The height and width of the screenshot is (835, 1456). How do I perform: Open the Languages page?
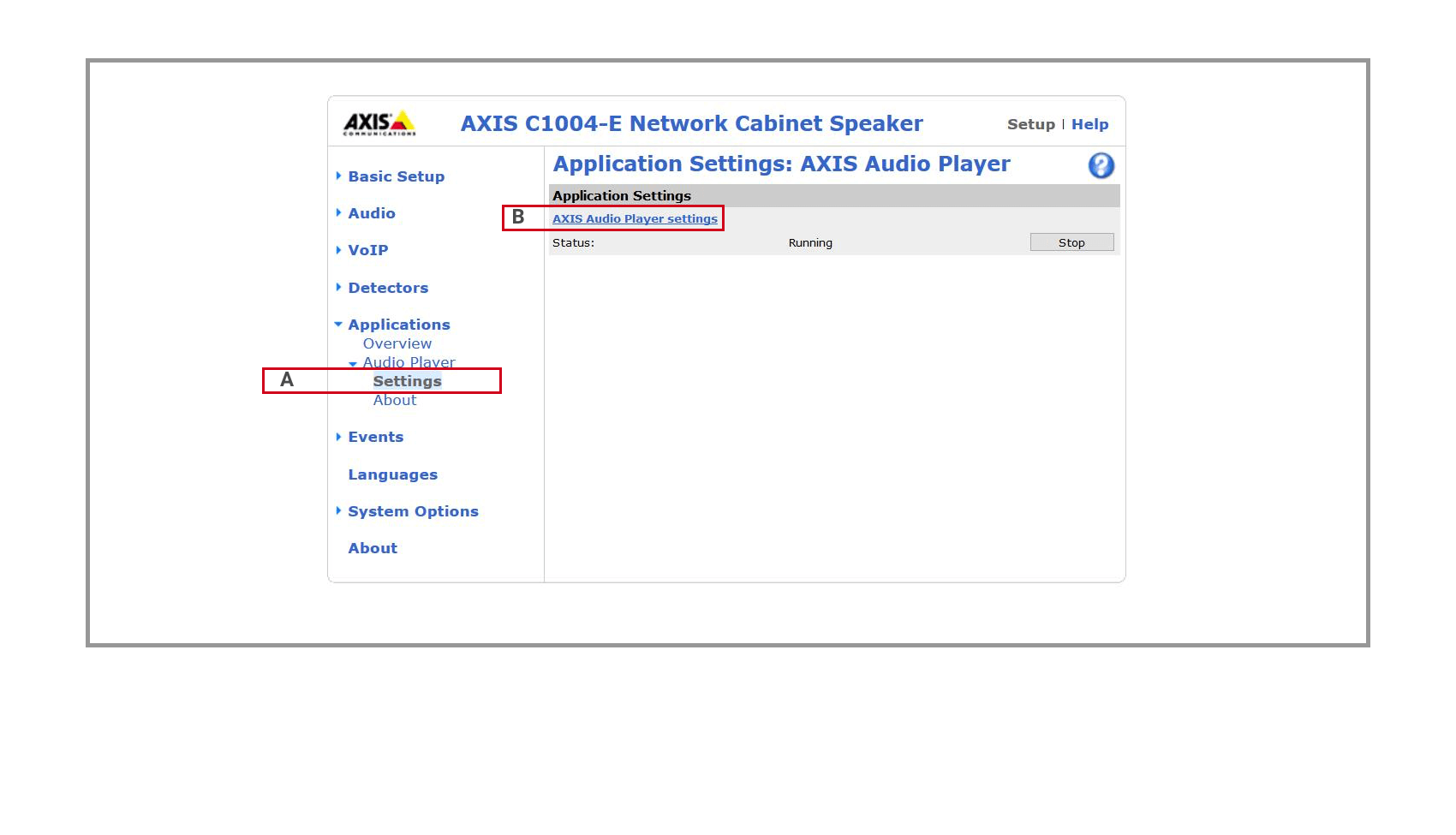point(392,474)
